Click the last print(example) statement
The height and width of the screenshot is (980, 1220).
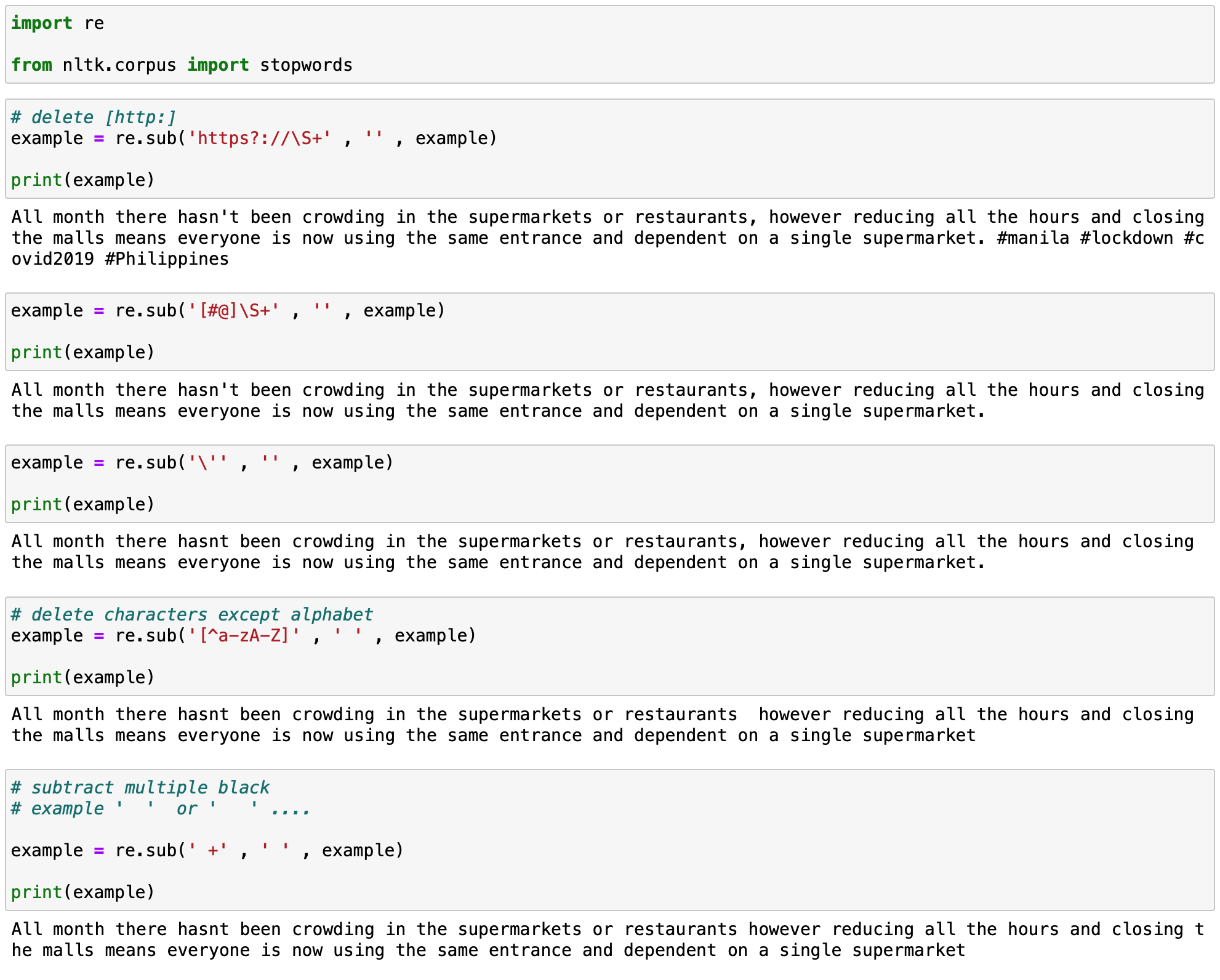(82, 893)
